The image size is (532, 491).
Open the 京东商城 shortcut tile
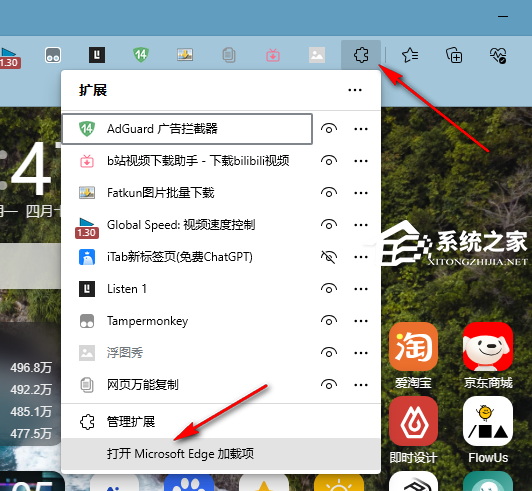[488, 356]
